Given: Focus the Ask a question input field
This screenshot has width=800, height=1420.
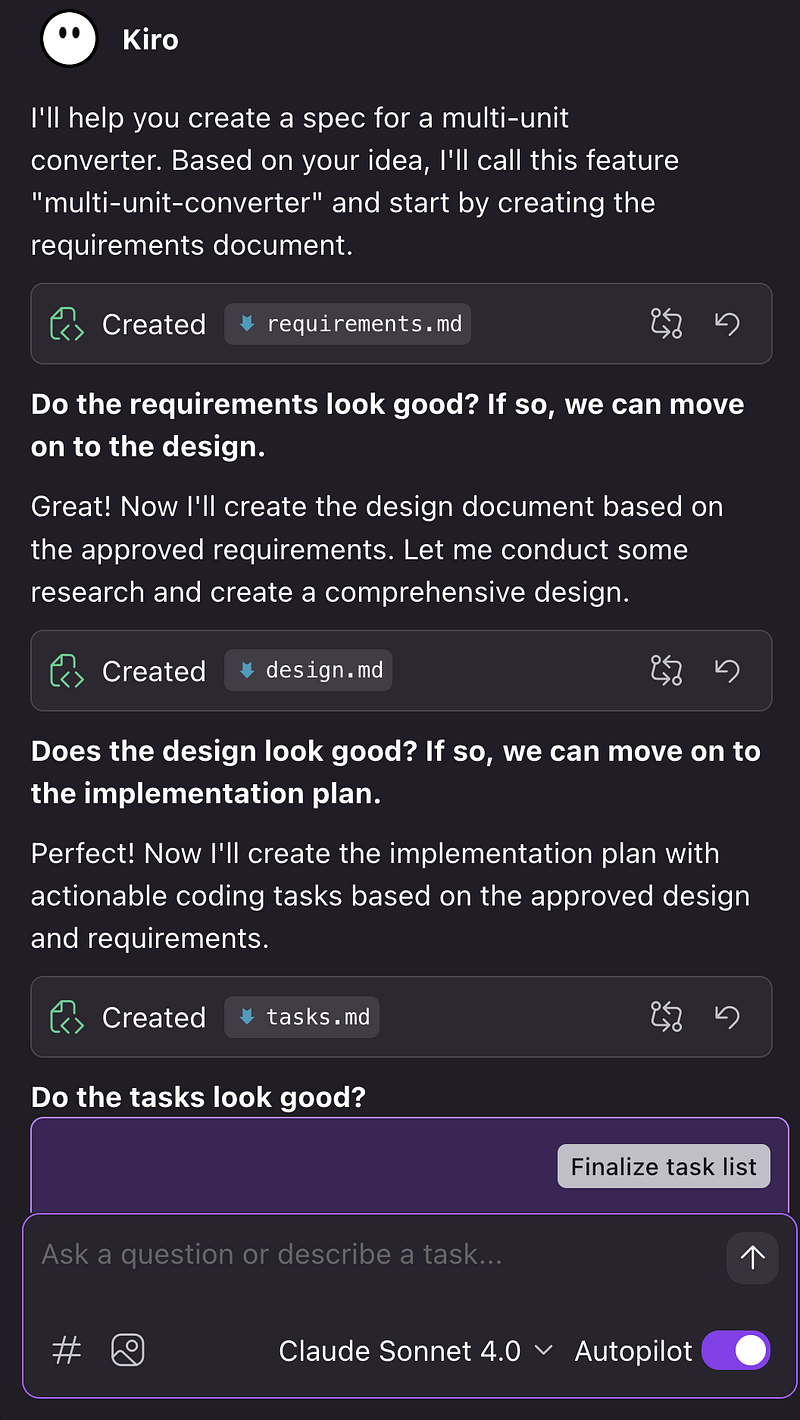Looking at the screenshot, I should click(370, 1255).
